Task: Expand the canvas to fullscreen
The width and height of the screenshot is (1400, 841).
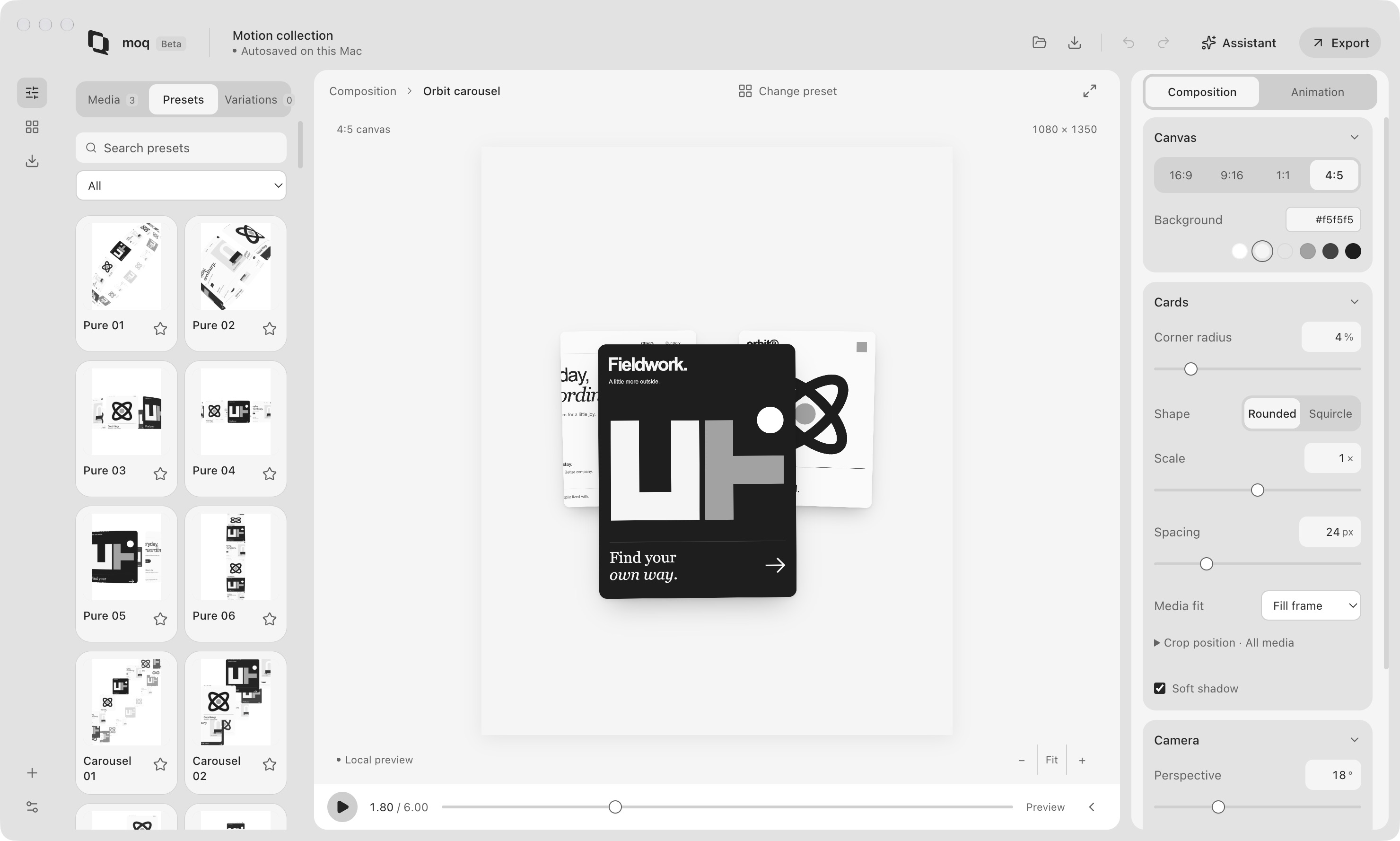Action: coord(1090,91)
